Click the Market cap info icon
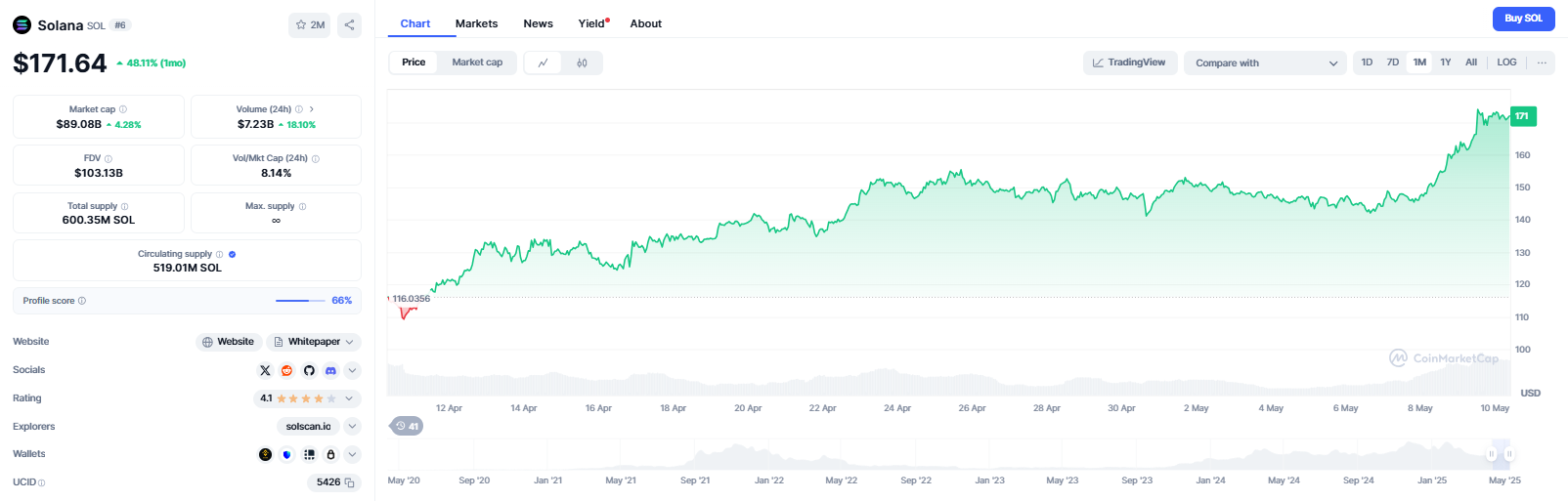This screenshot has width=1568, height=501. pyautogui.click(x=123, y=109)
